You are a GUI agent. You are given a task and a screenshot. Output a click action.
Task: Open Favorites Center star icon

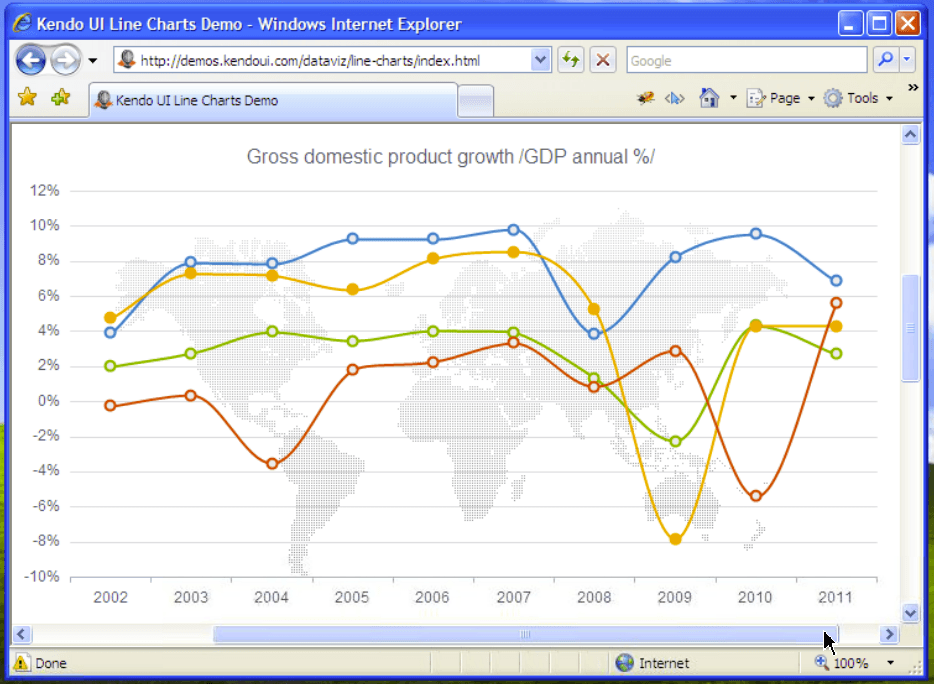(27, 97)
